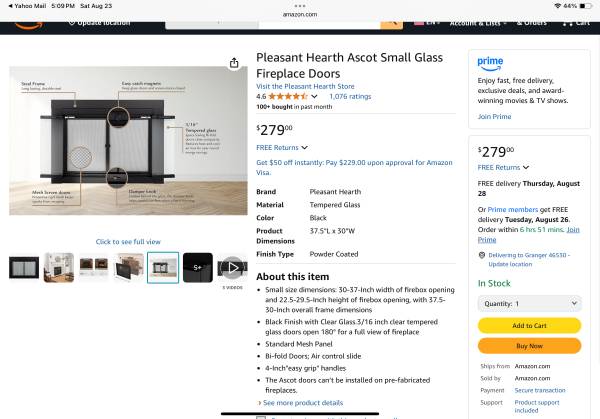Screen dimensions: 600x419
Task: Open the shopping Cart icon
Action: coord(576,24)
